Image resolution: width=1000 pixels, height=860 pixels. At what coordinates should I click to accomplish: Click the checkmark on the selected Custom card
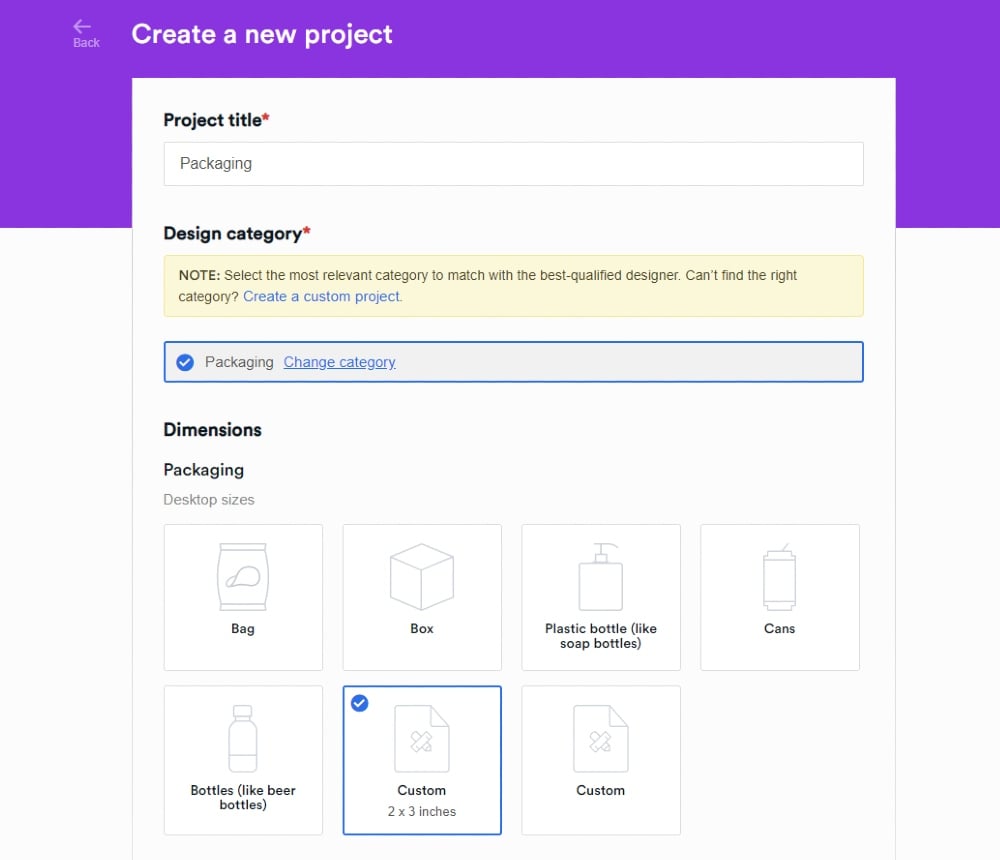pyautogui.click(x=360, y=703)
